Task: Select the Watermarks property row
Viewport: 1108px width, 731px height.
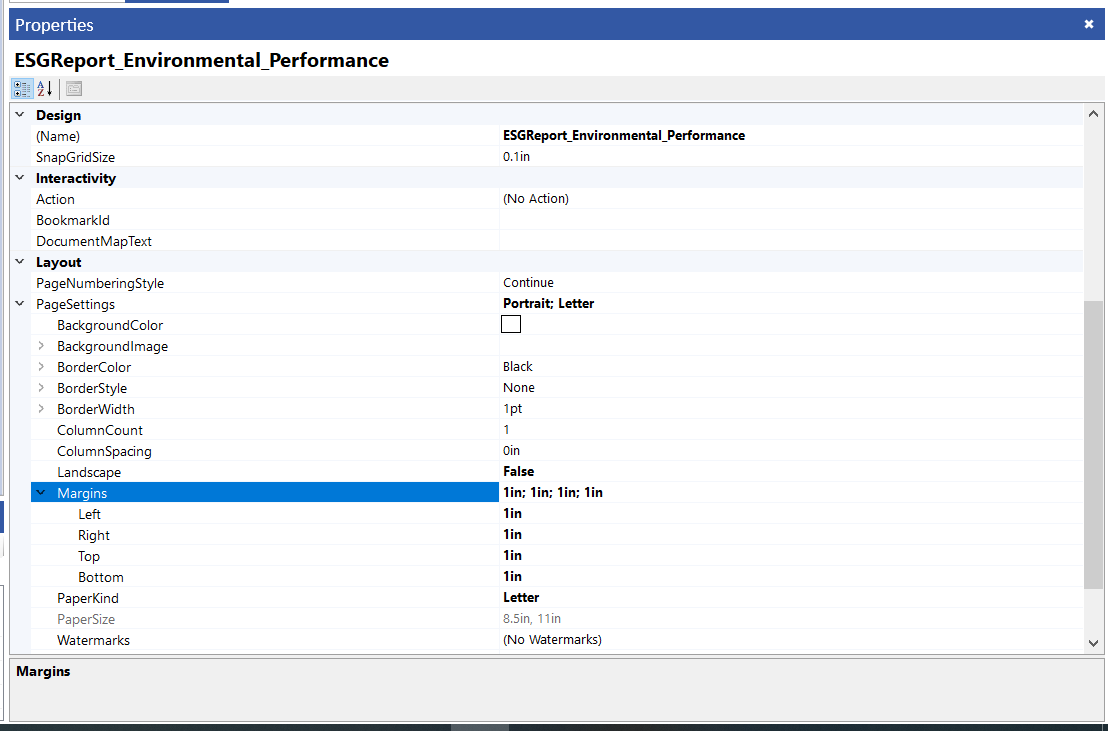Action: coord(93,640)
